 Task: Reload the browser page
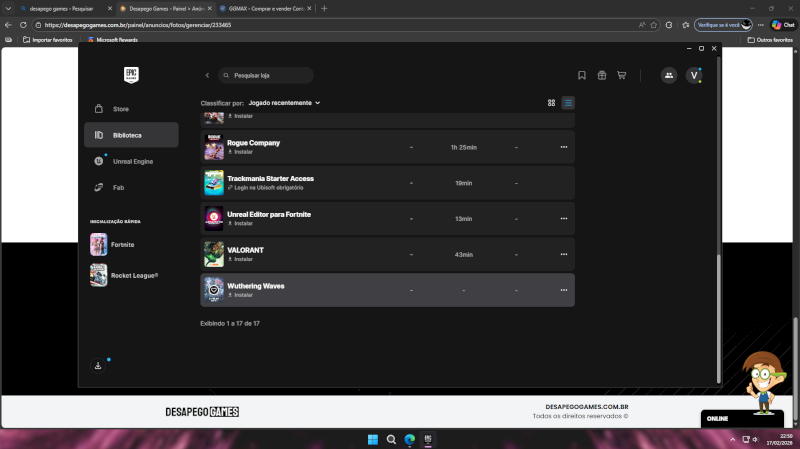[23, 25]
